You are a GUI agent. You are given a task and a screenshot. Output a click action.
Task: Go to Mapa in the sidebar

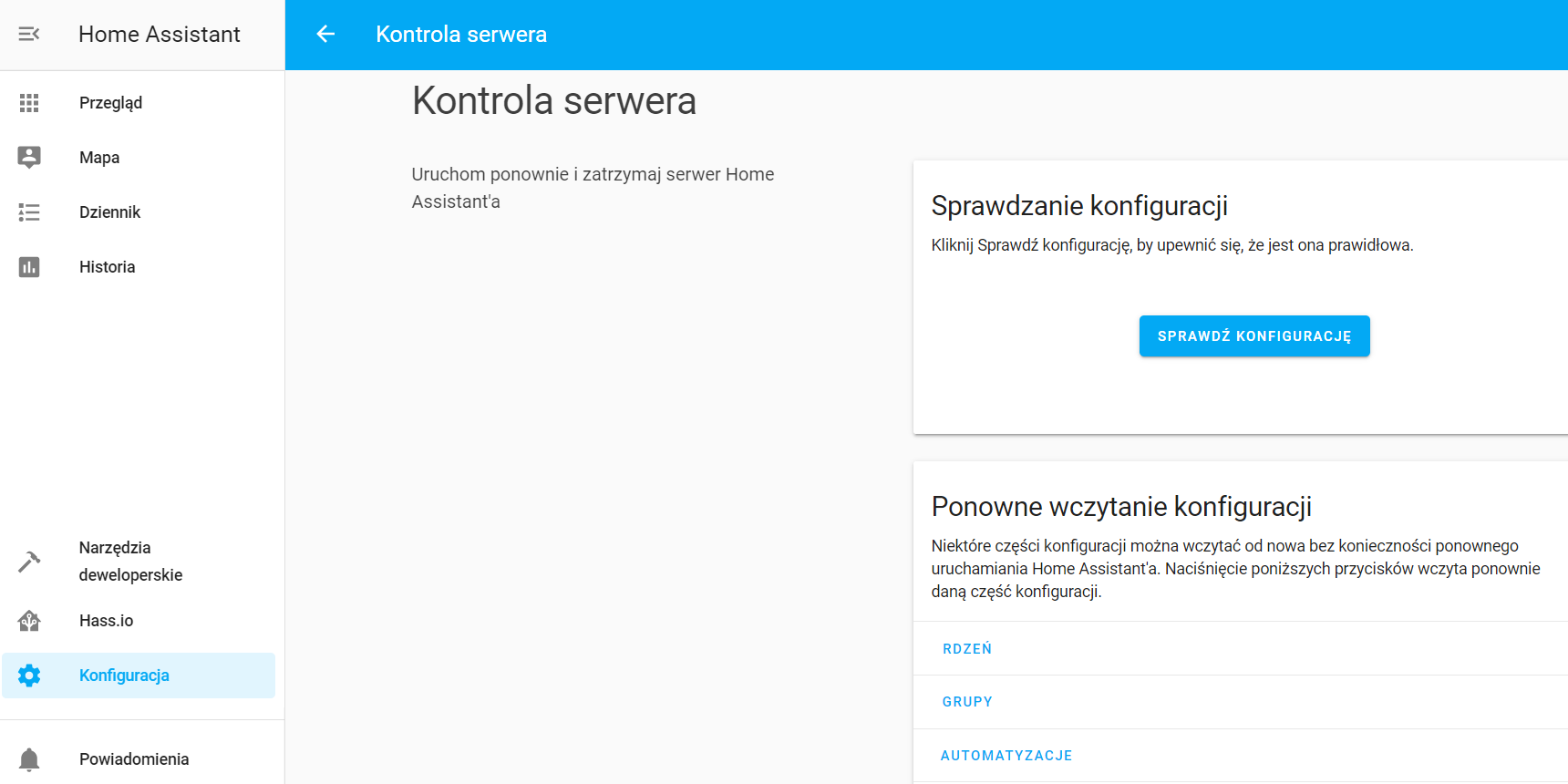99,158
